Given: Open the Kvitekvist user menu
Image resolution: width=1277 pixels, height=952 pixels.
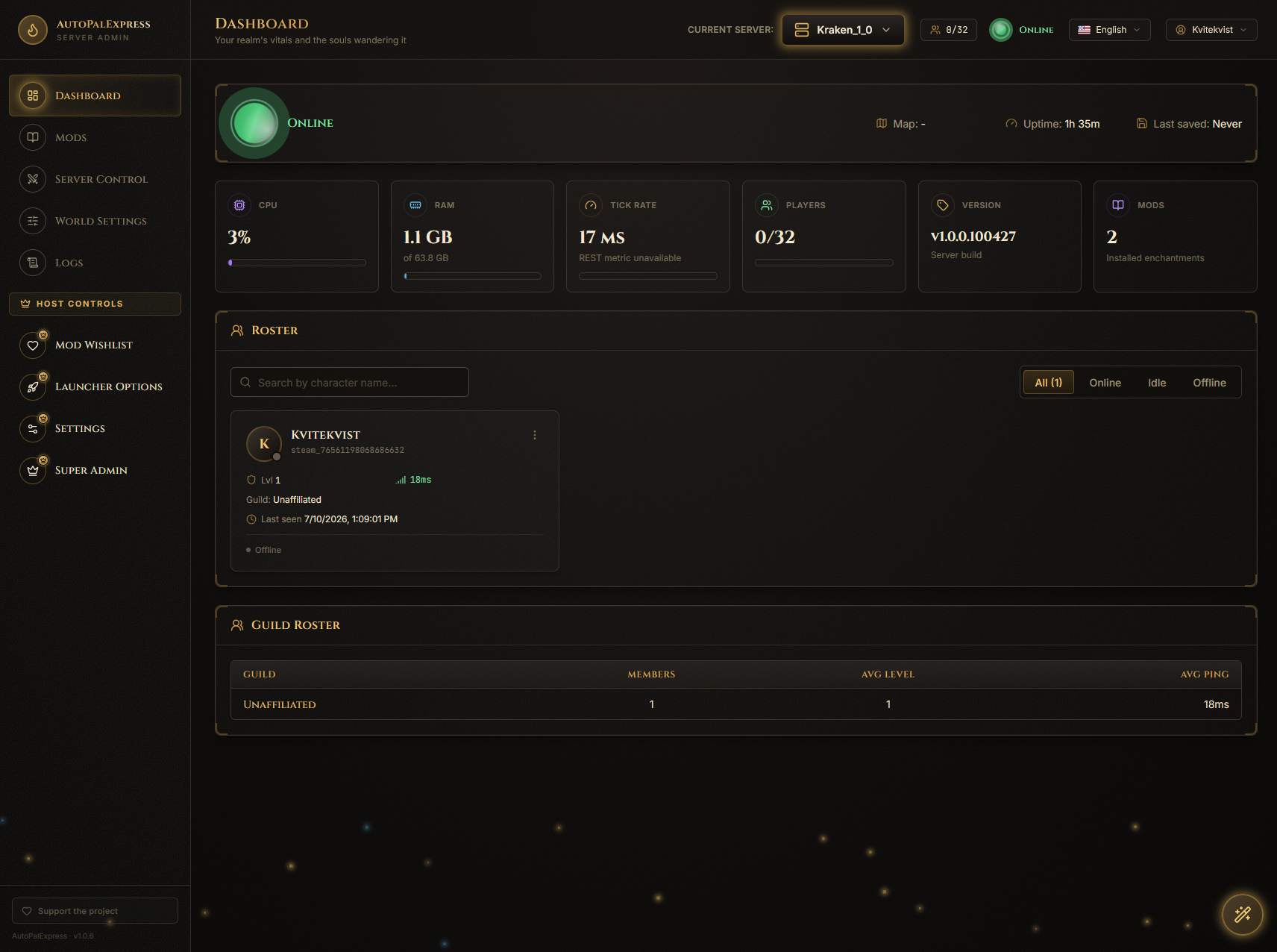Looking at the screenshot, I should point(1211,30).
